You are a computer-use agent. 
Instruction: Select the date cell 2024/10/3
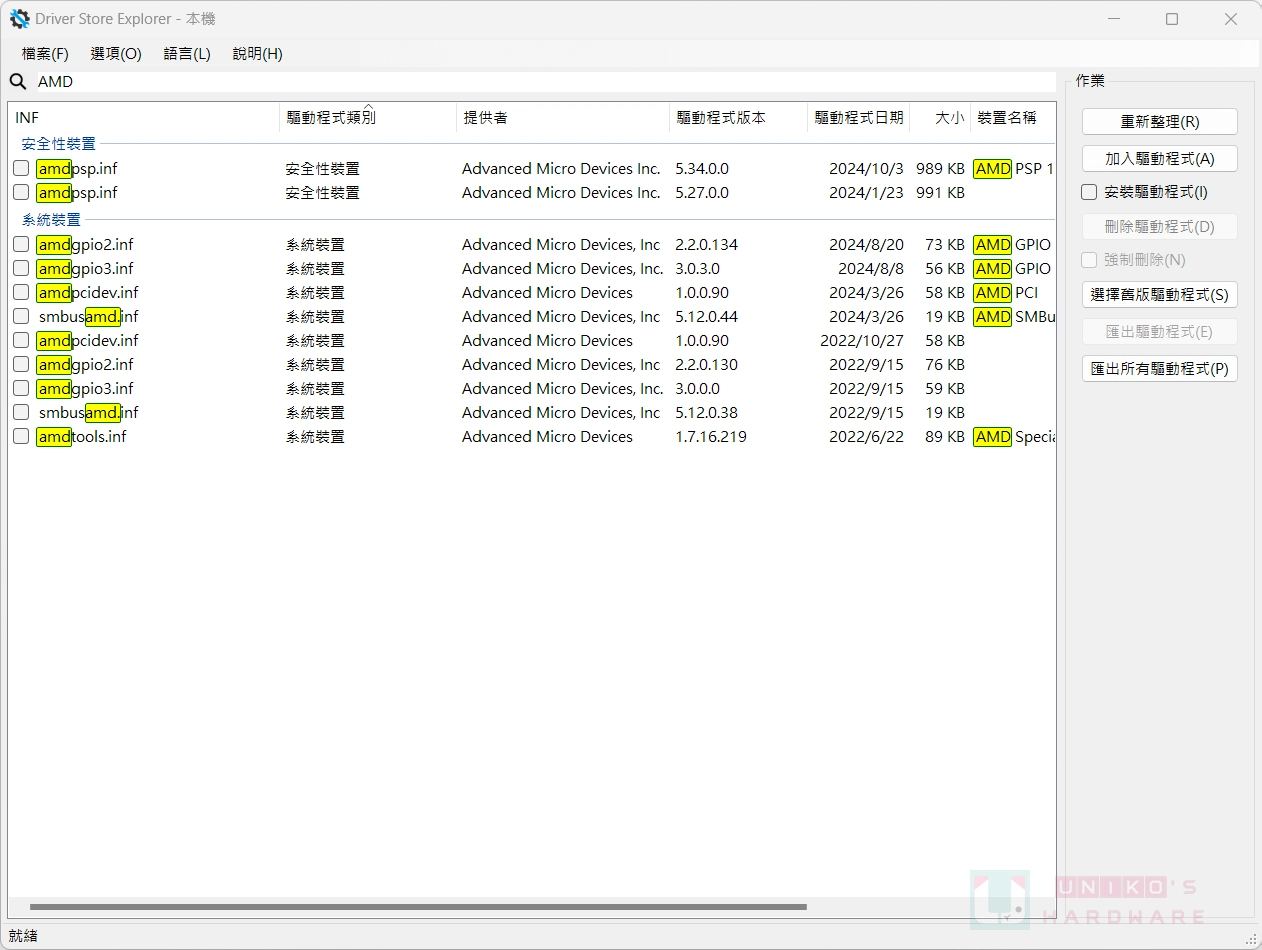coord(866,169)
